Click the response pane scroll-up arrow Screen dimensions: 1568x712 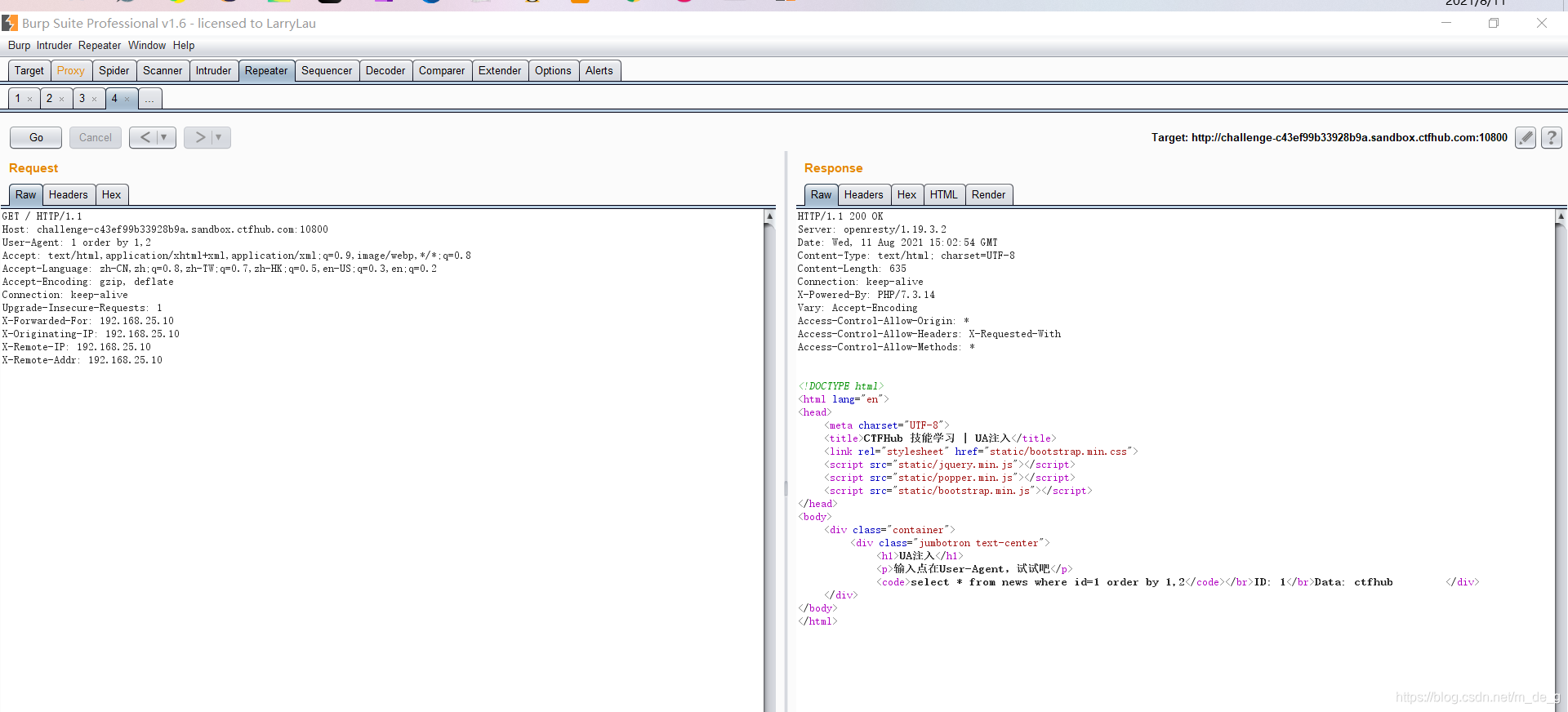(1561, 216)
